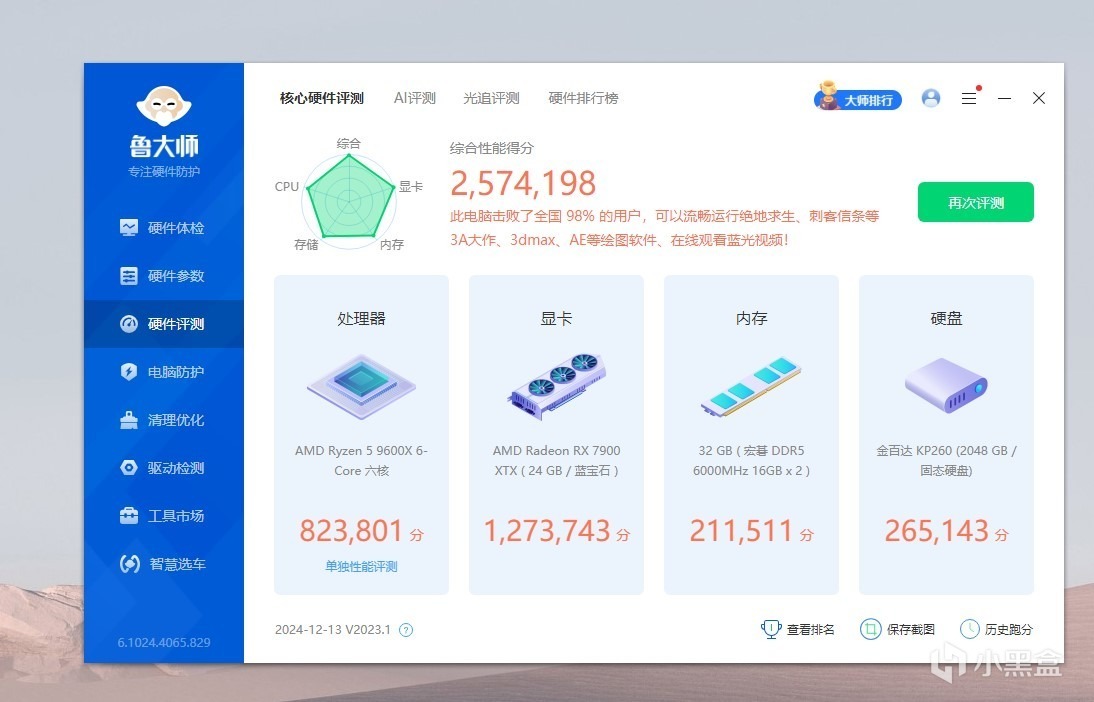Click AMD Radeon RX 7900 XTX text
The height and width of the screenshot is (702, 1094).
pyautogui.click(x=556, y=461)
